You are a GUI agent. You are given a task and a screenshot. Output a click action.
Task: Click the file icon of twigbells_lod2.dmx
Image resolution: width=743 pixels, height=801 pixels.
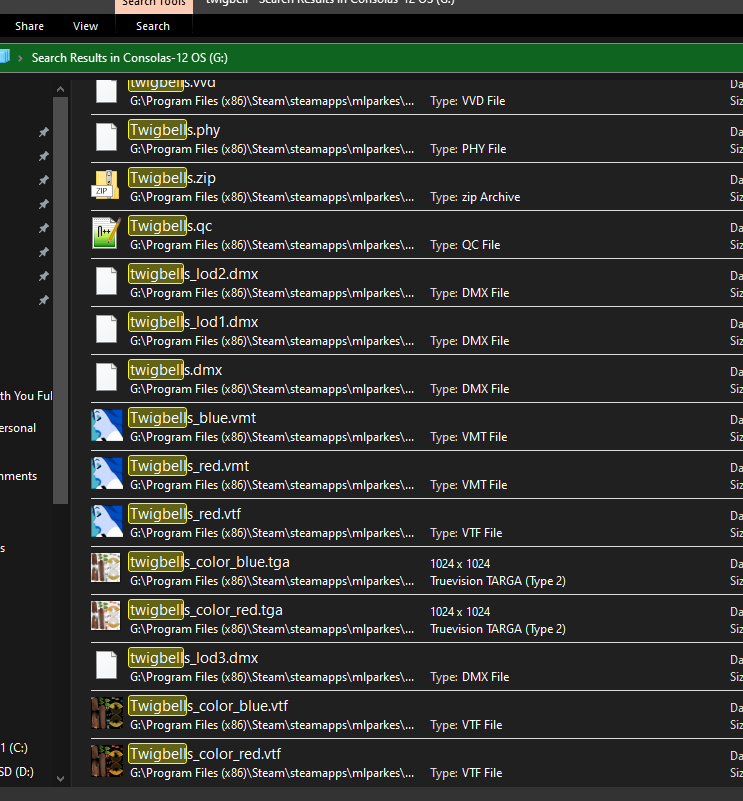pyautogui.click(x=107, y=281)
